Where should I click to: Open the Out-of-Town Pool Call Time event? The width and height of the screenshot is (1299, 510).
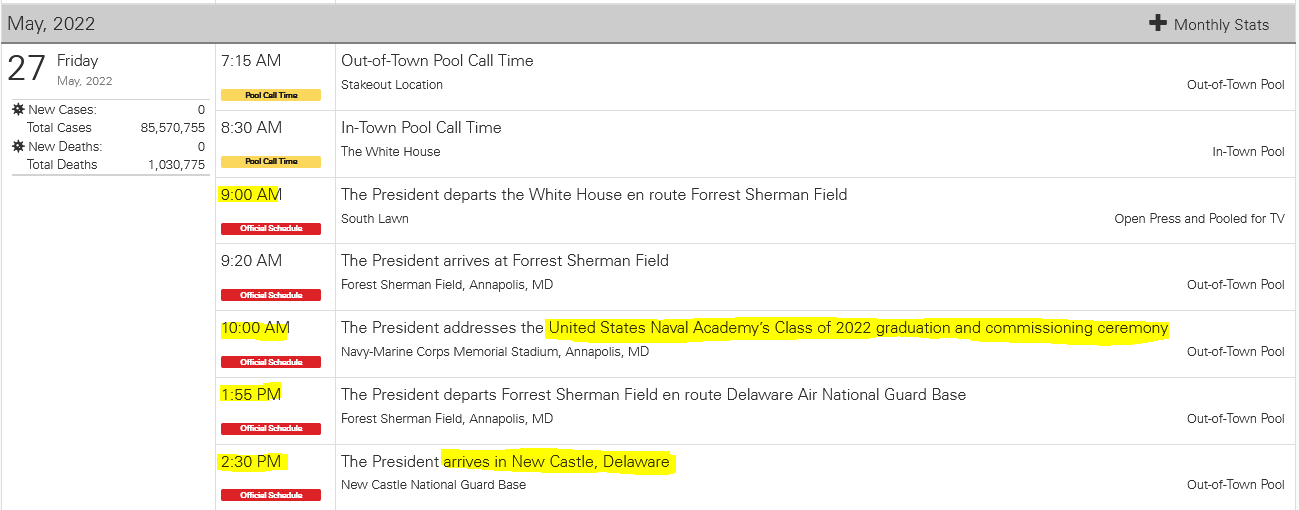point(437,60)
